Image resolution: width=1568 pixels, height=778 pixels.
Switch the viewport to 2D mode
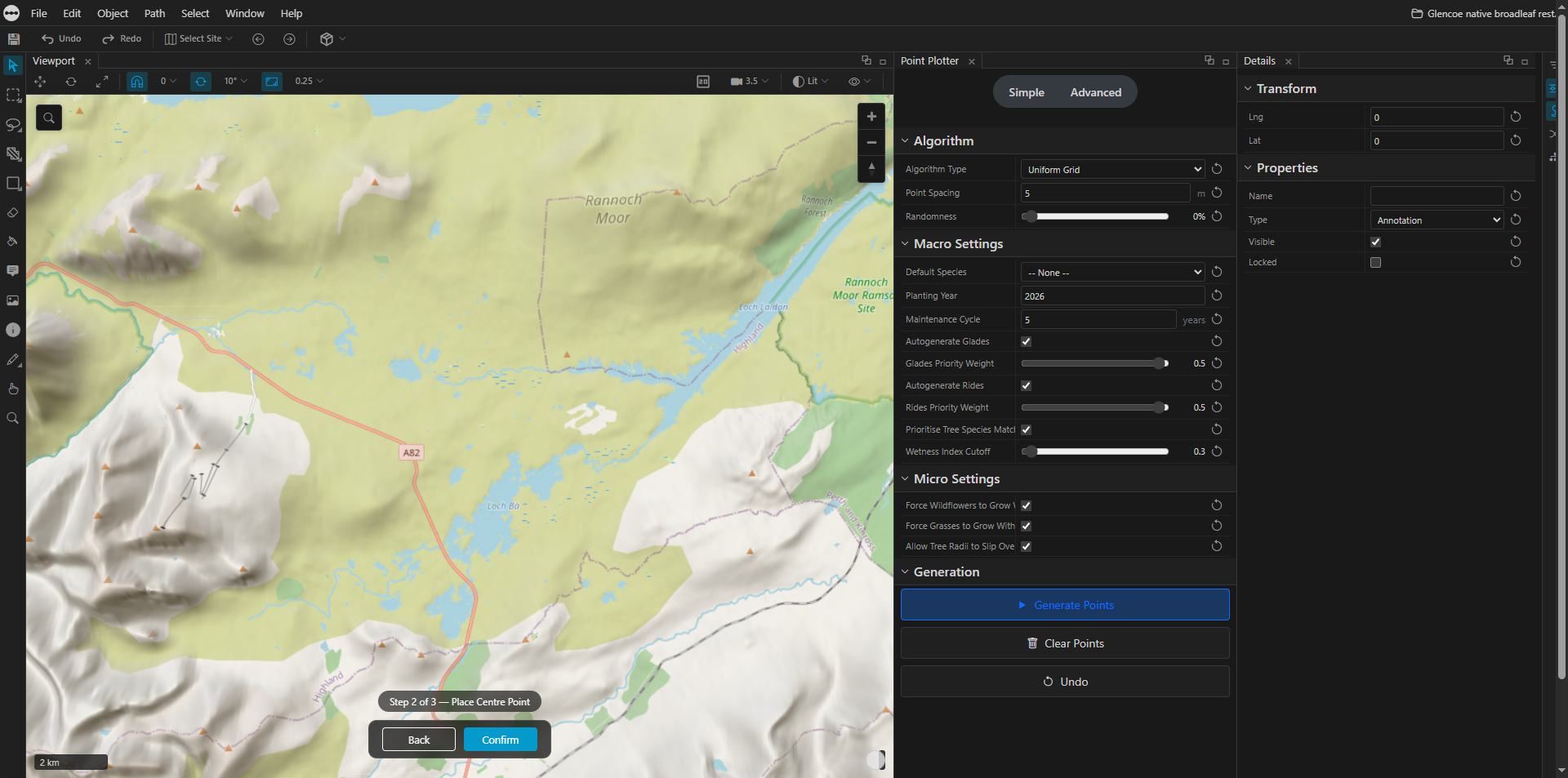click(x=702, y=81)
